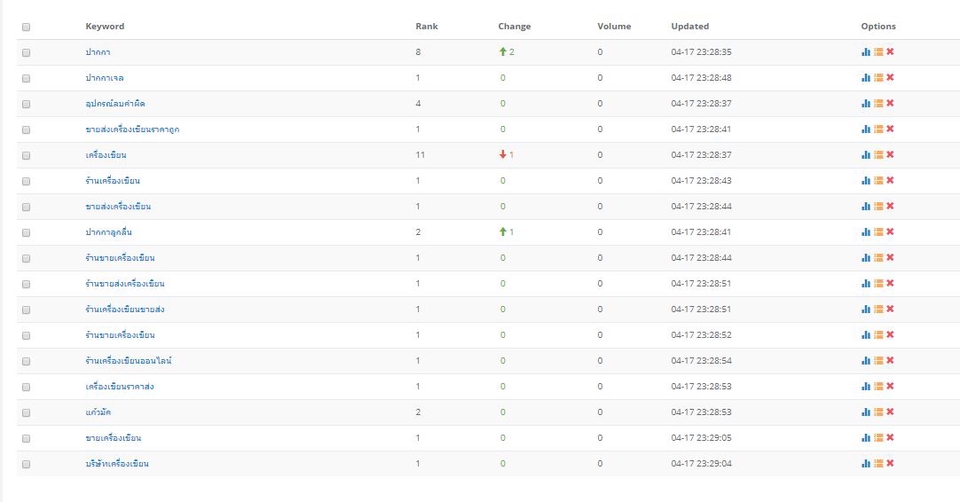Screen dimensions: 960x502
Task: Click the Options column header
Action: (878, 26)
